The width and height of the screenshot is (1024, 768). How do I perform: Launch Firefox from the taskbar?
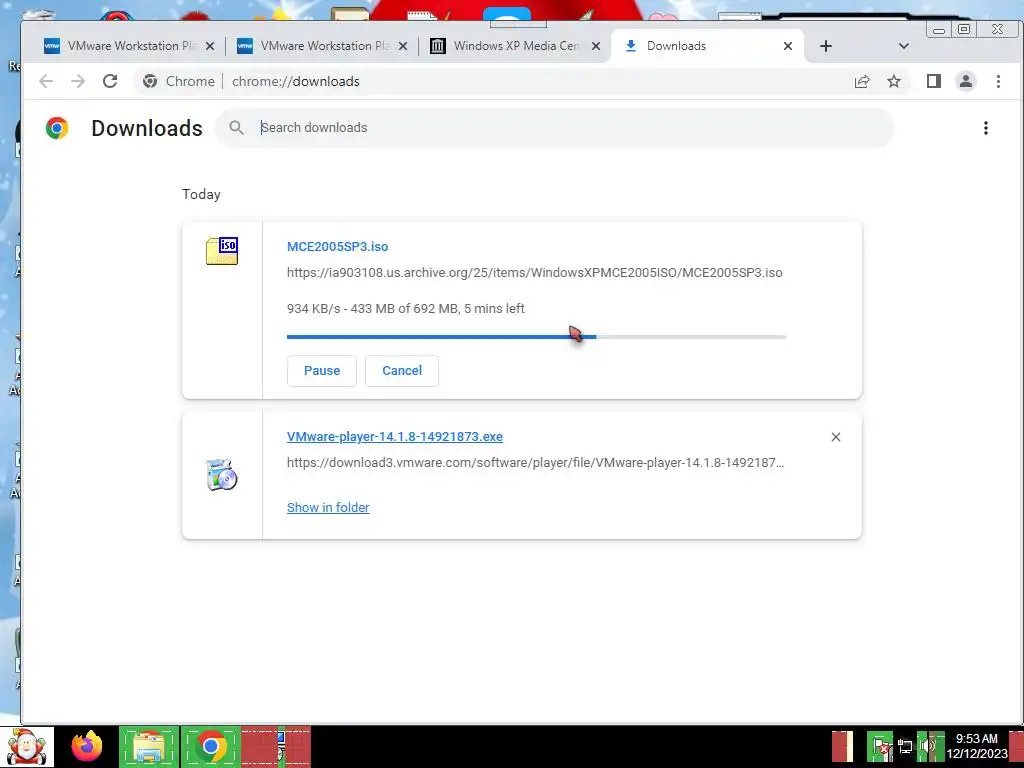pos(87,746)
